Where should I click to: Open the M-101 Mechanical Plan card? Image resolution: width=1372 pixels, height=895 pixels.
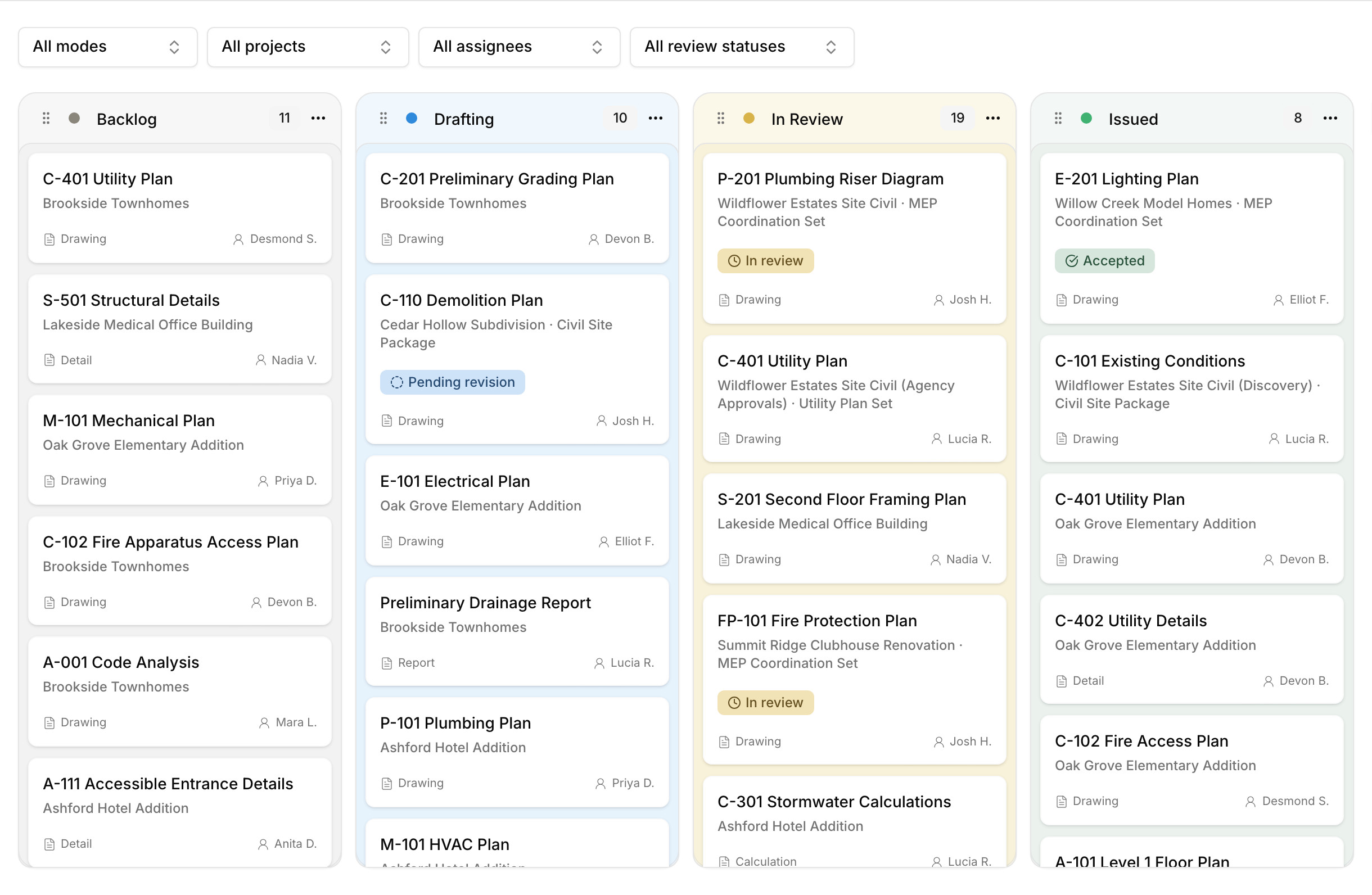pyautogui.click(x=180, y=450)
